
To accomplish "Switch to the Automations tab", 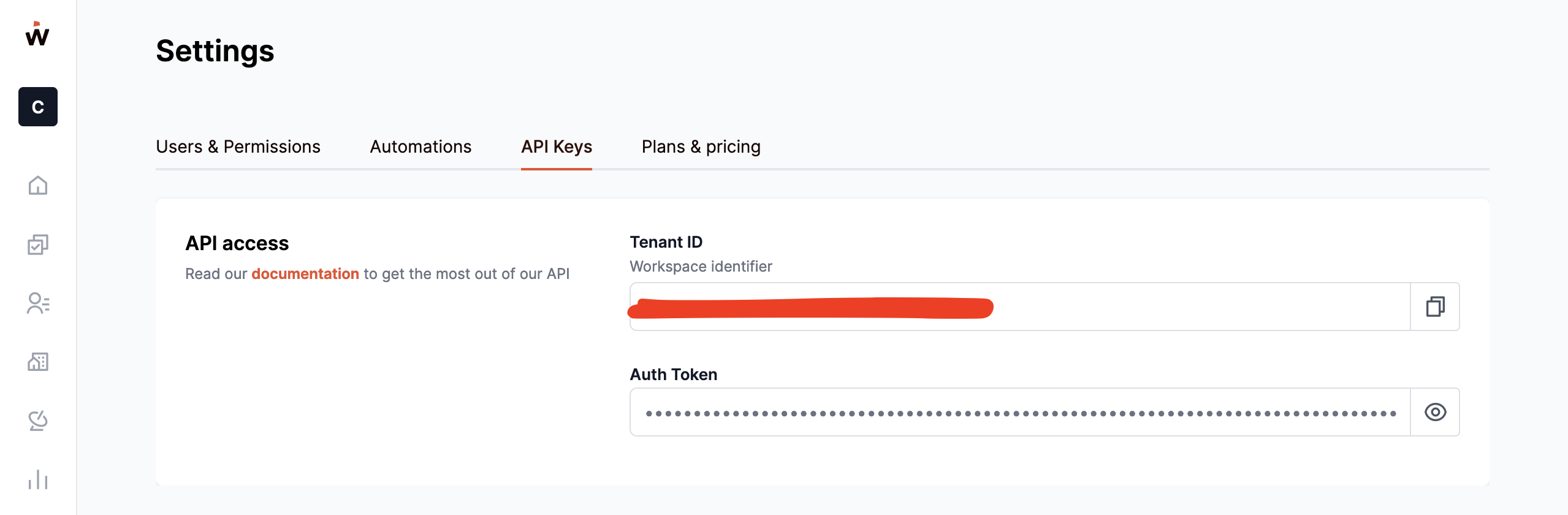I will 421,147.
